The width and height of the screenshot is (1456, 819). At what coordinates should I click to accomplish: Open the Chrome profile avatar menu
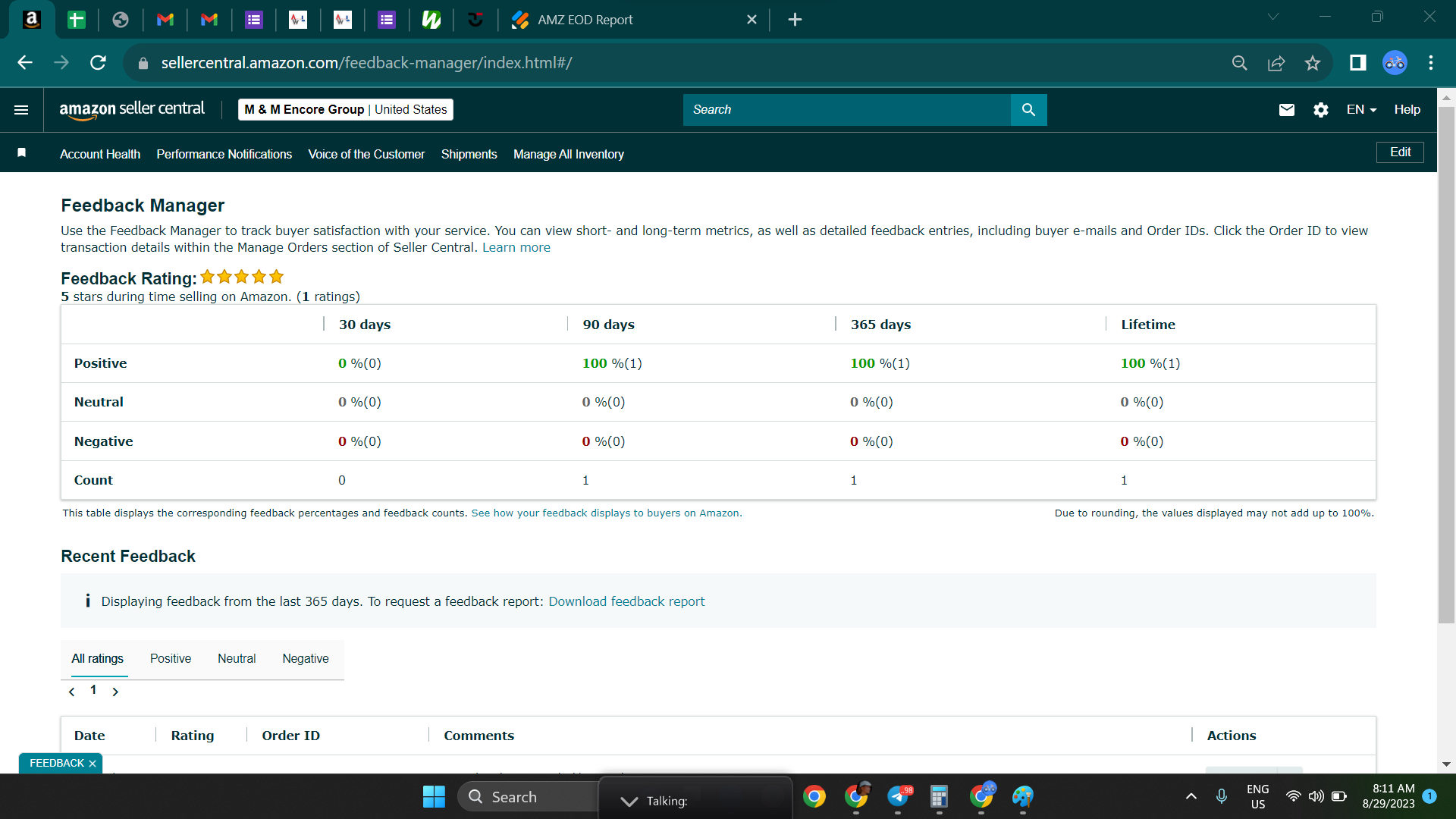[1395, 63]
